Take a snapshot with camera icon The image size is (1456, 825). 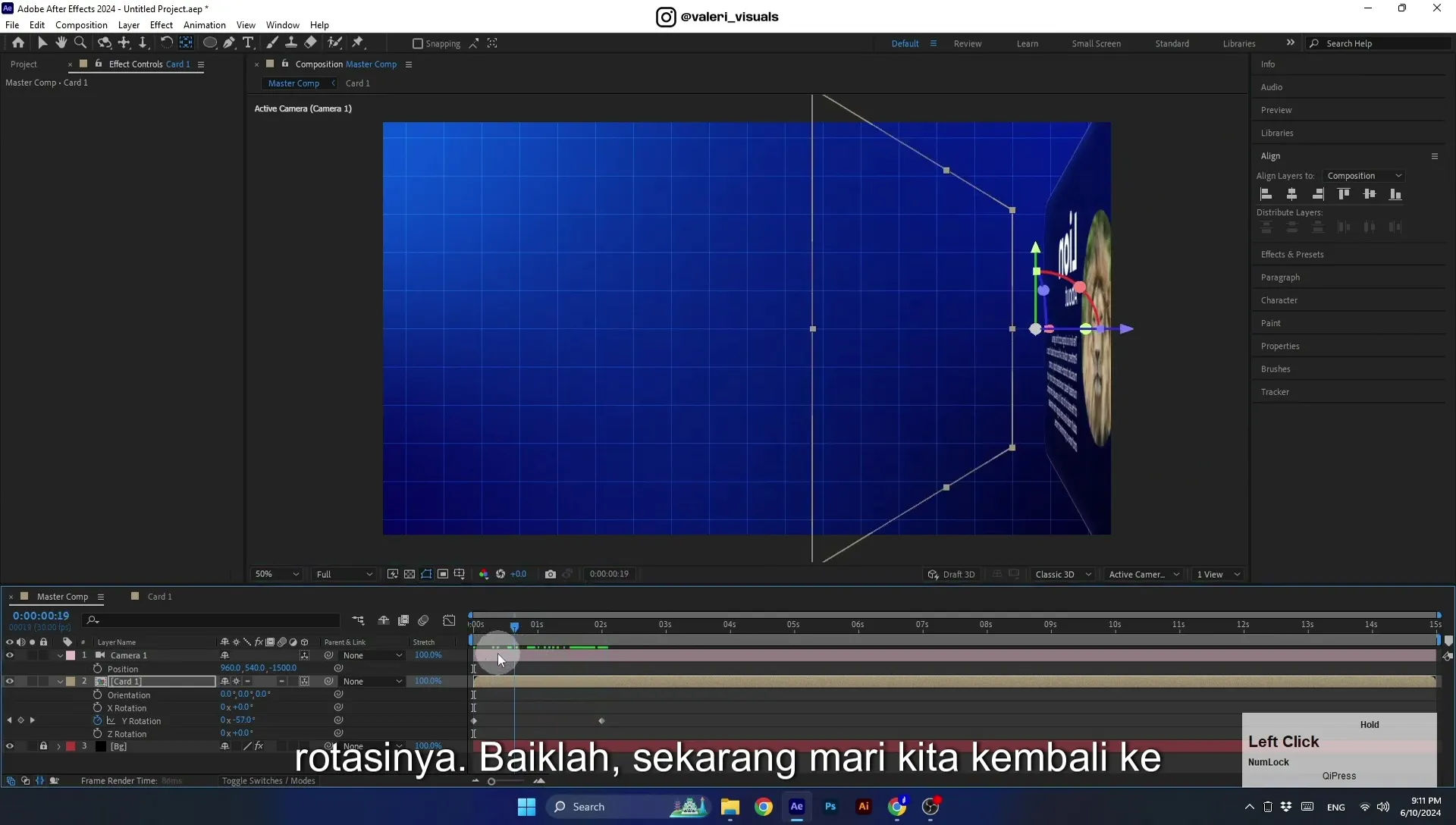point(551,574)
